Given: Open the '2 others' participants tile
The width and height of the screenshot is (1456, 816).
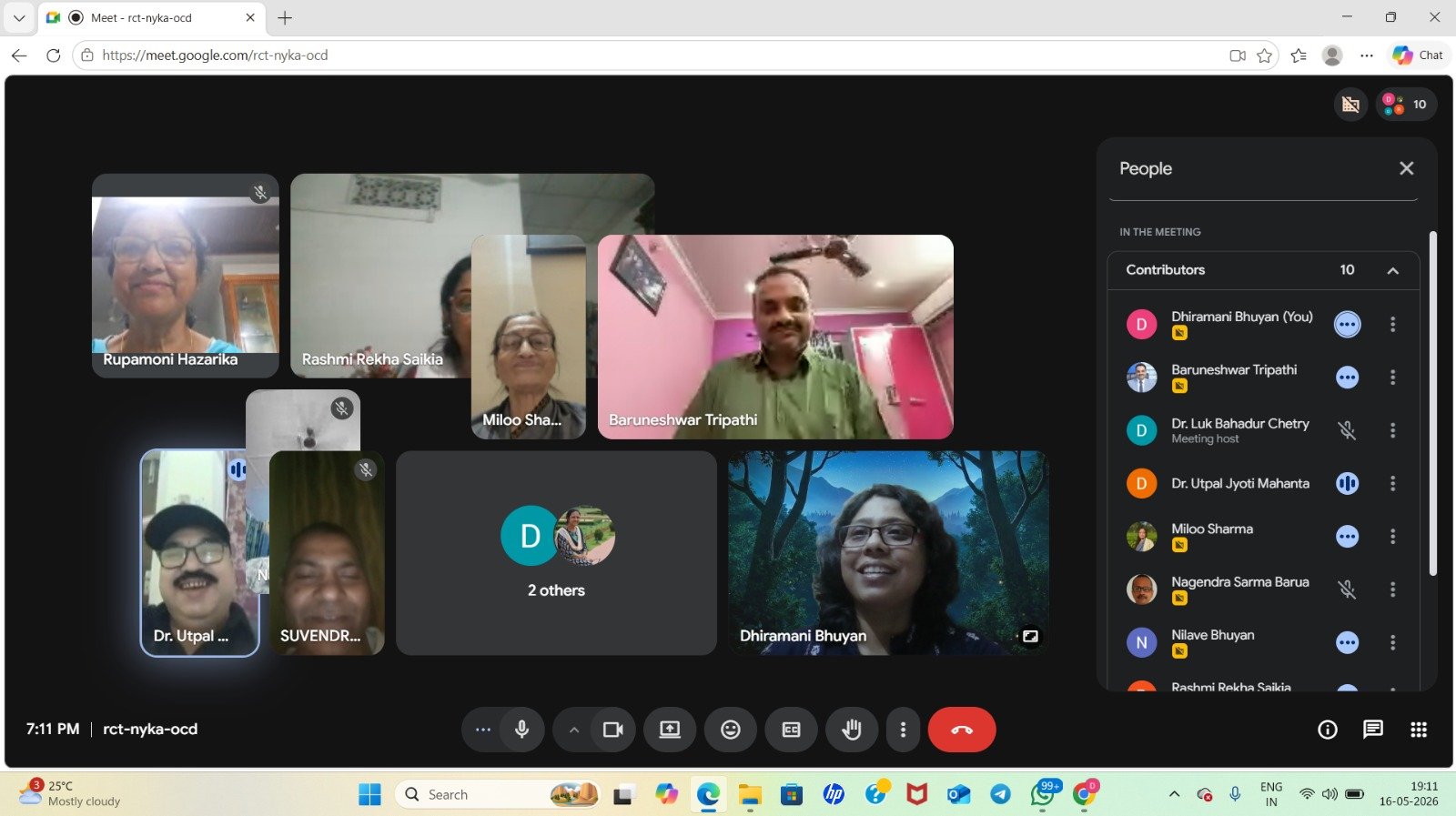Looking at the screenshot, I should pos(556,553).
